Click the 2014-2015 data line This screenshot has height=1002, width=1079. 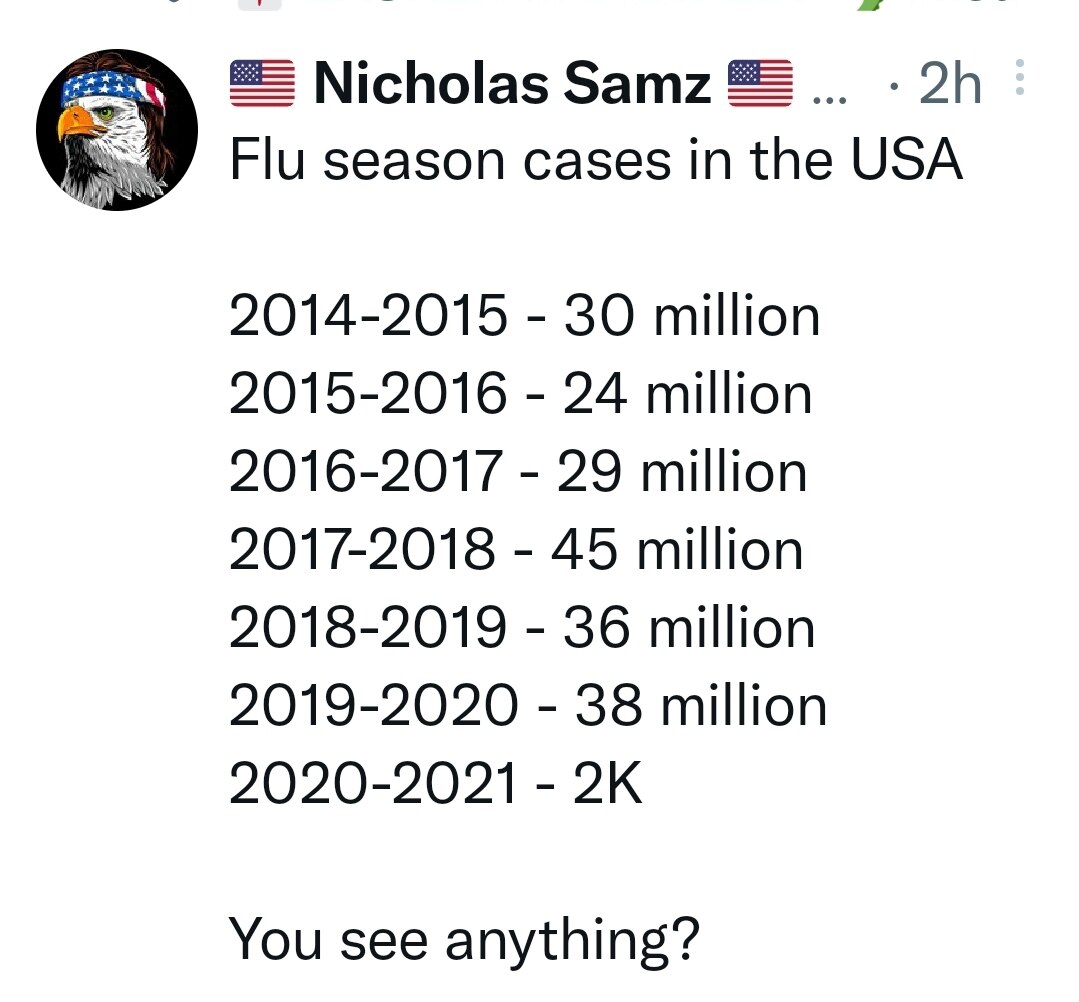(x=524, y=314)
